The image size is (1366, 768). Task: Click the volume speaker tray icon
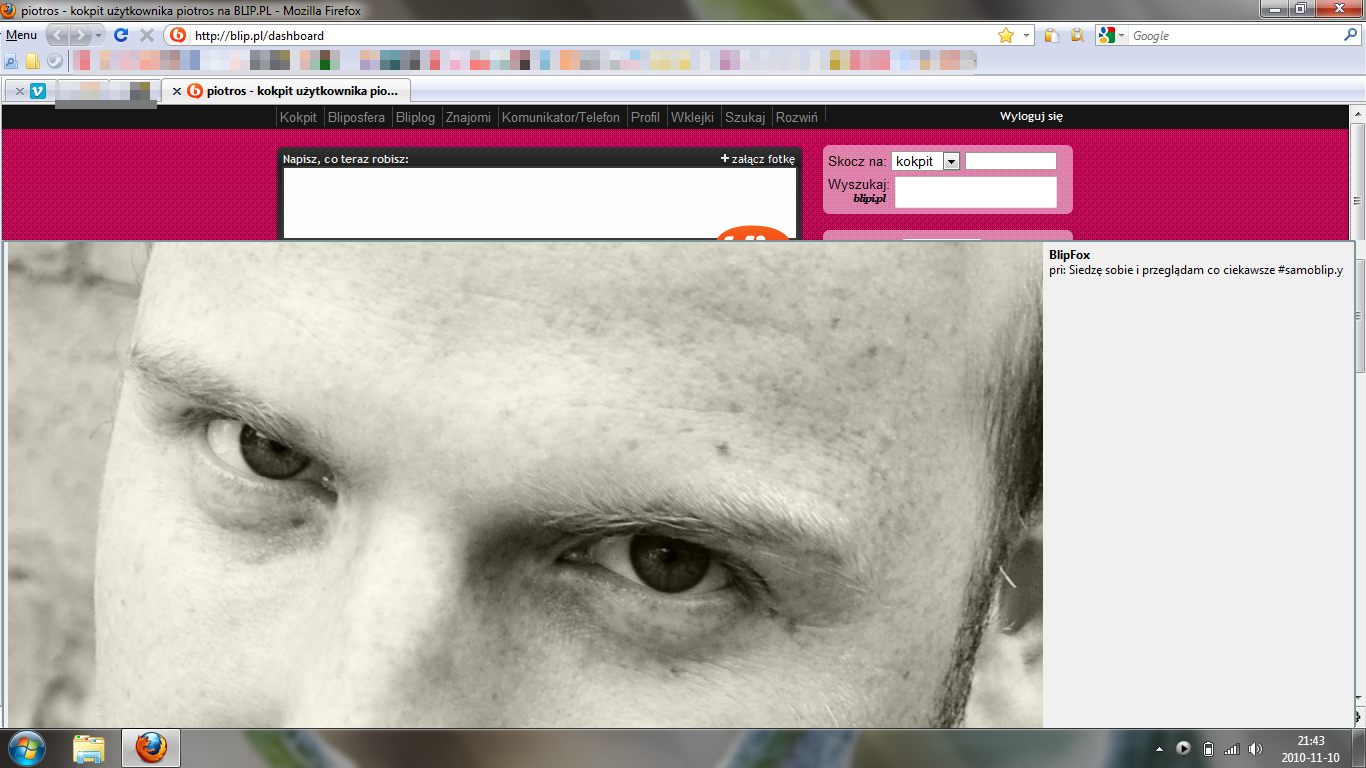(x=1255, y=748)
